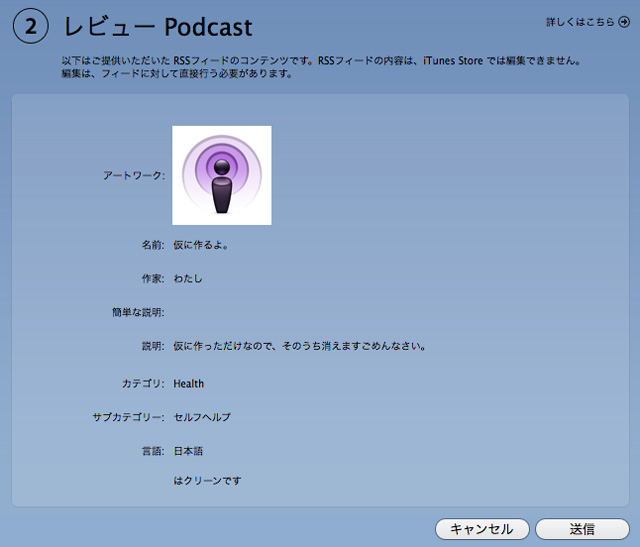
Task: Click the 説明: label
Action: [153, 346]
